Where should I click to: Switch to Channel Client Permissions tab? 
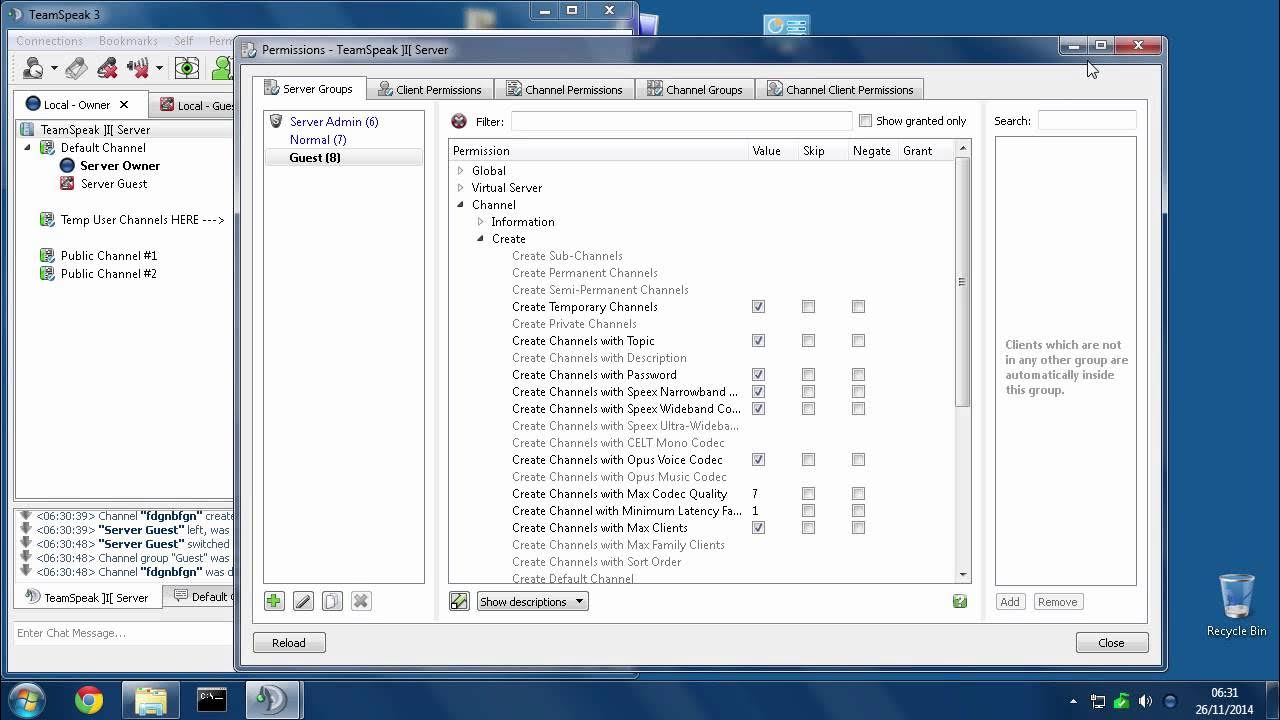pyautogui.click(x=840, y=90)
